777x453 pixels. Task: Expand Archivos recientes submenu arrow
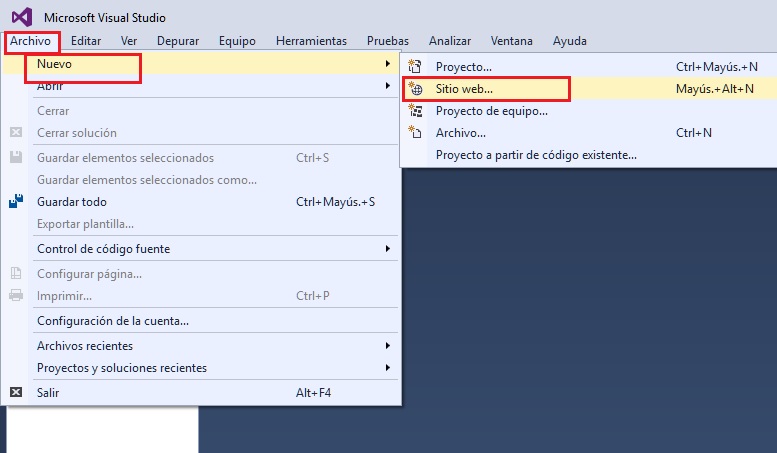388,345
